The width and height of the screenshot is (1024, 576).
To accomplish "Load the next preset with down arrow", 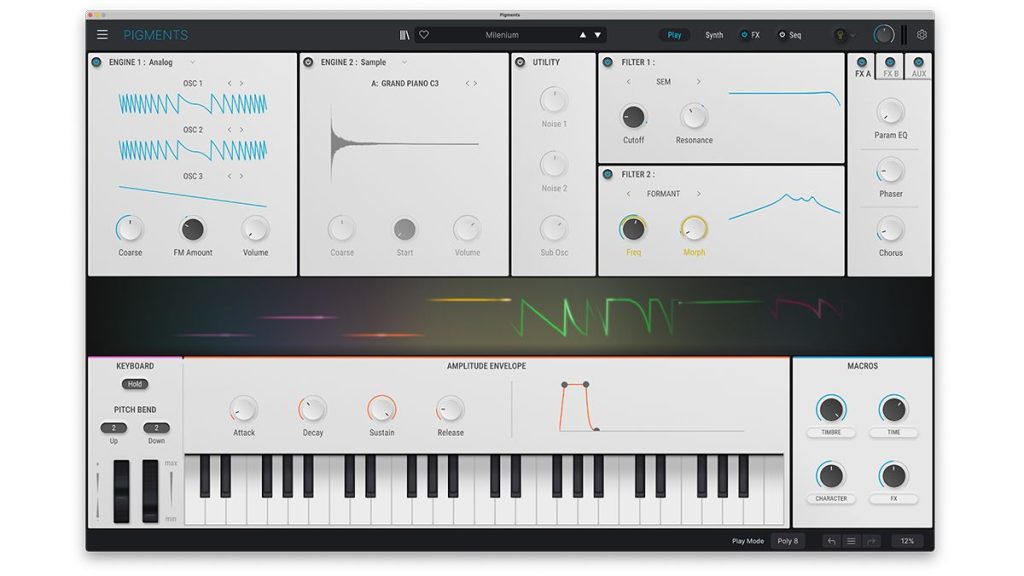I will click(598, 35).
